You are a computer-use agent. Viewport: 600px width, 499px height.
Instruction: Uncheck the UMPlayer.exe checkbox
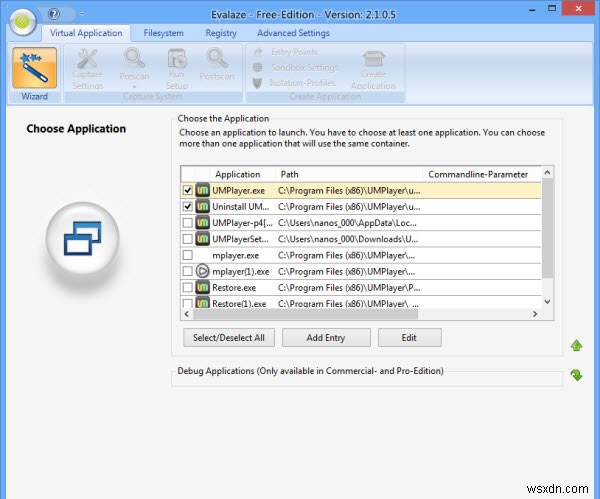pyautogui.click(x=188, y=190)
